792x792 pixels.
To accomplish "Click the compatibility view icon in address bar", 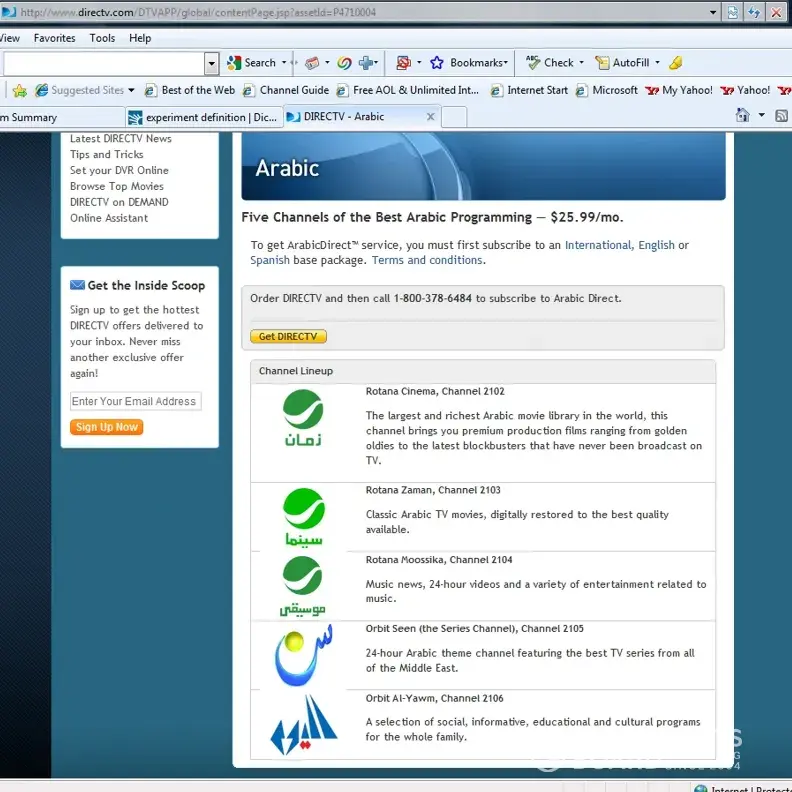I will coord(732,12).
